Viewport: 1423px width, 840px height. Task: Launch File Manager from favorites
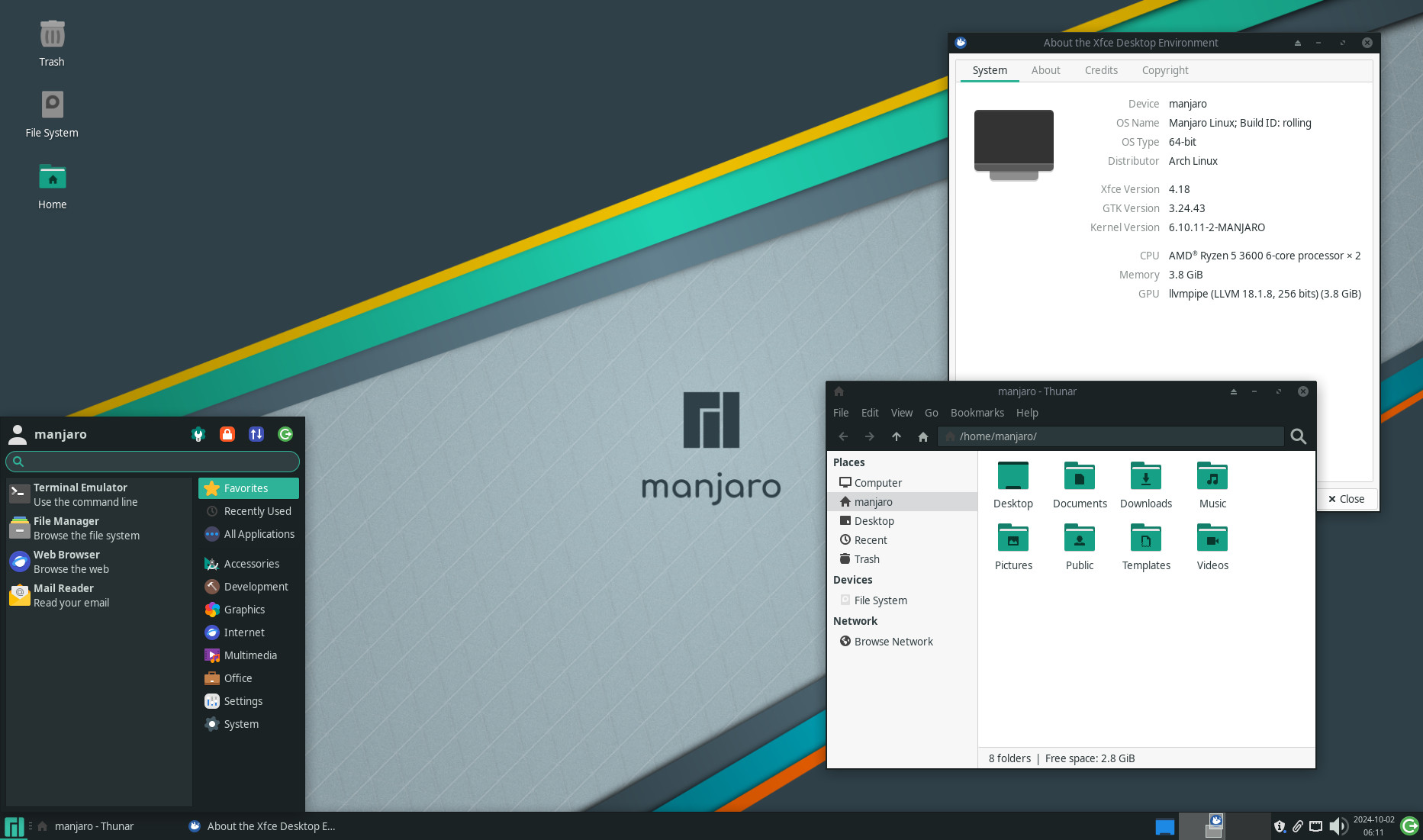point(98,528)
